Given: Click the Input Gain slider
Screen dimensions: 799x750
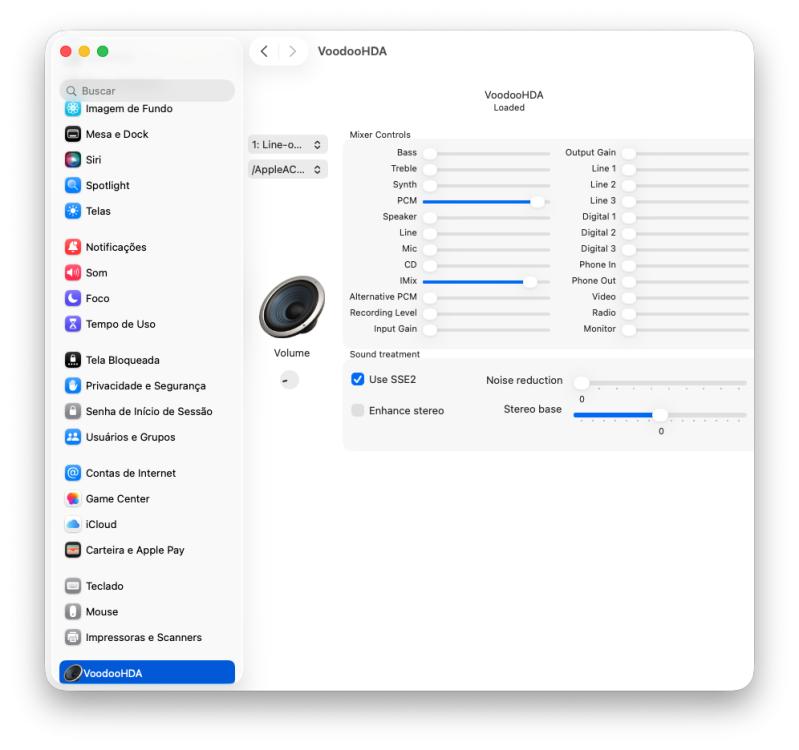Looking at the screenshot, I should tap(486, 330).
